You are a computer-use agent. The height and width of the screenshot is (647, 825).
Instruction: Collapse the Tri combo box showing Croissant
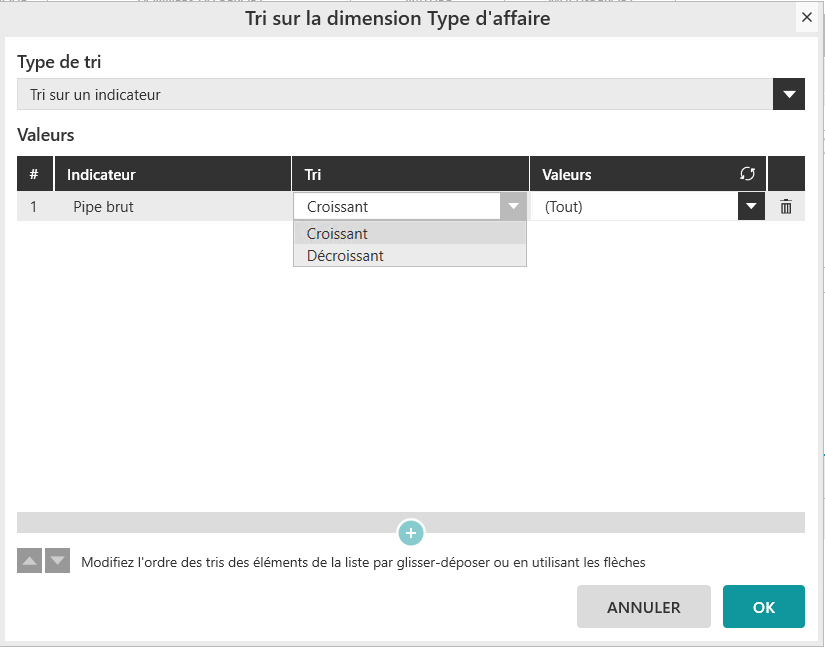pyautogui.click(x=513, y=207)
